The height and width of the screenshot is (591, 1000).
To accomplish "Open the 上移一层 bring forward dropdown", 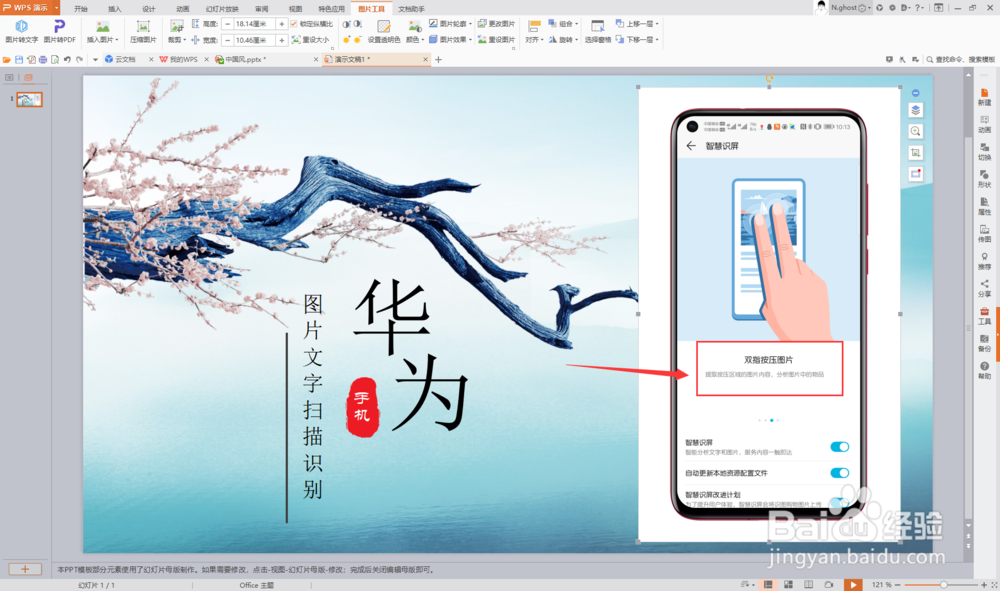I will (637, 24).
